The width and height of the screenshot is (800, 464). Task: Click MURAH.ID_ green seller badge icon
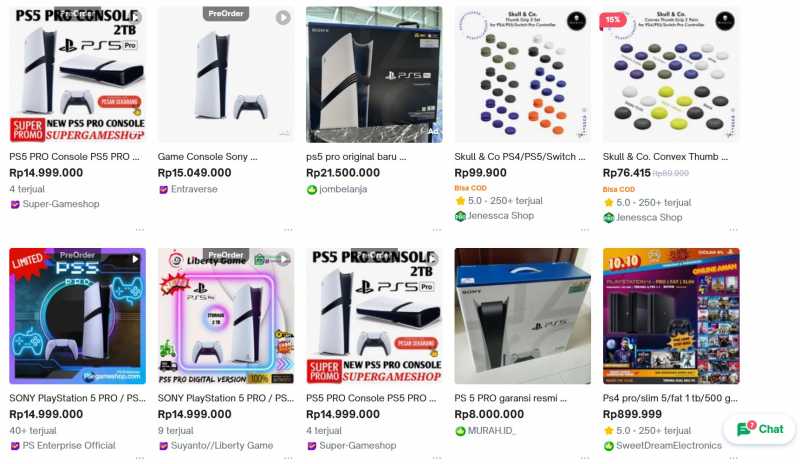460,431
